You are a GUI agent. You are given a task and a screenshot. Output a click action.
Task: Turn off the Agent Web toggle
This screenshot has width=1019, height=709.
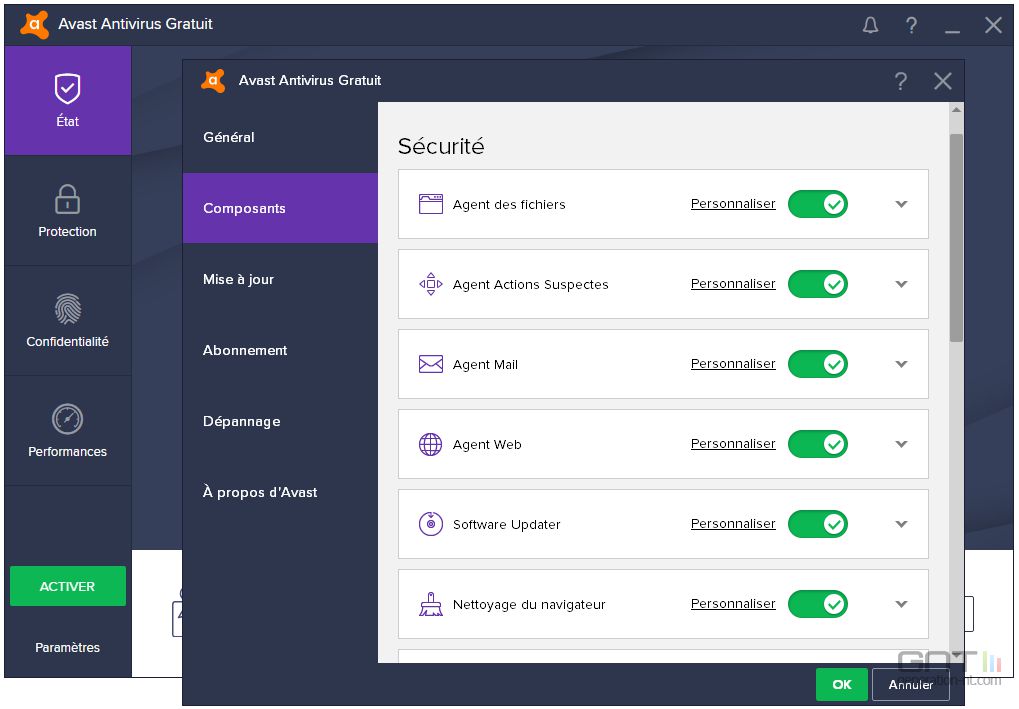click(x=818, y=444)
